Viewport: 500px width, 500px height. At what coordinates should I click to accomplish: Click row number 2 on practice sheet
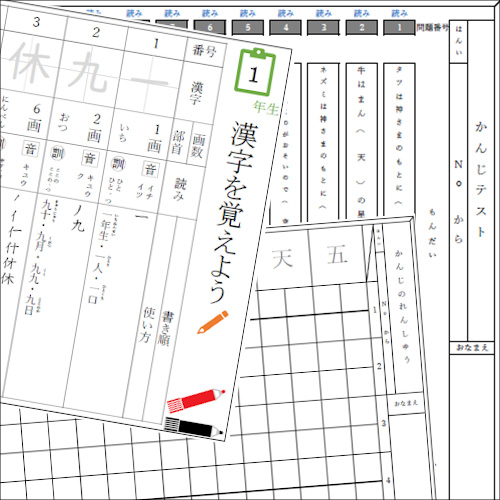click(379, 366)
